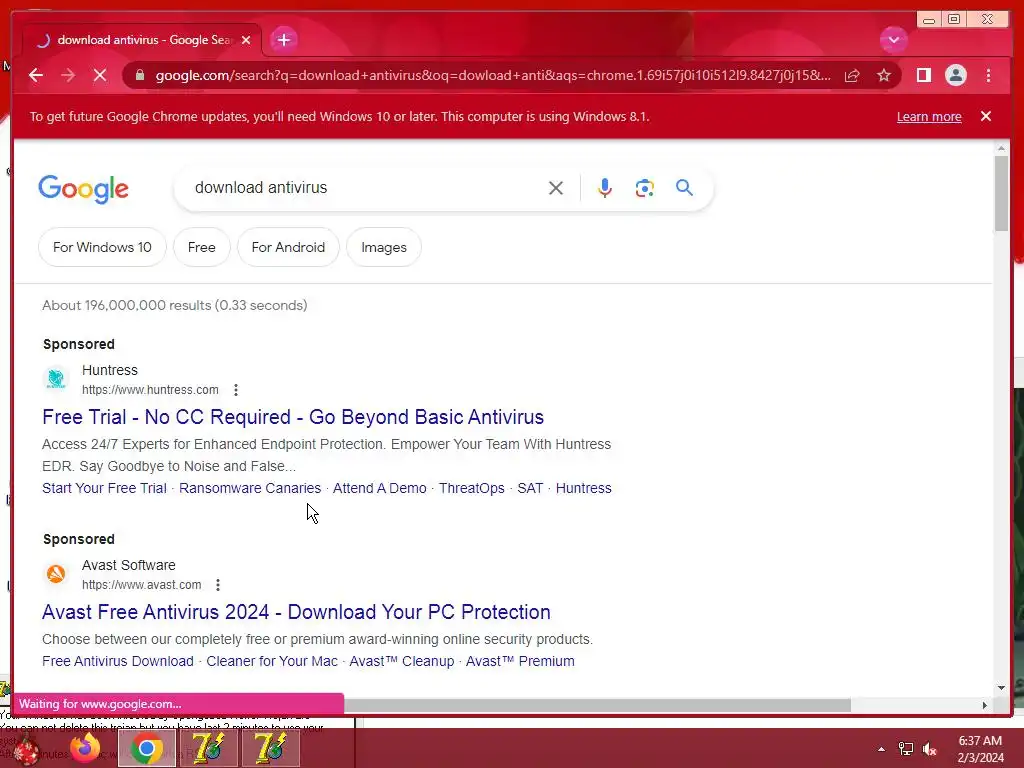Image resolution: width=1024 pixels, height=768 pixels.
Task: Open second 7-Zip taskbar icon
Action: pyautogui.click(x=270, y=748)
